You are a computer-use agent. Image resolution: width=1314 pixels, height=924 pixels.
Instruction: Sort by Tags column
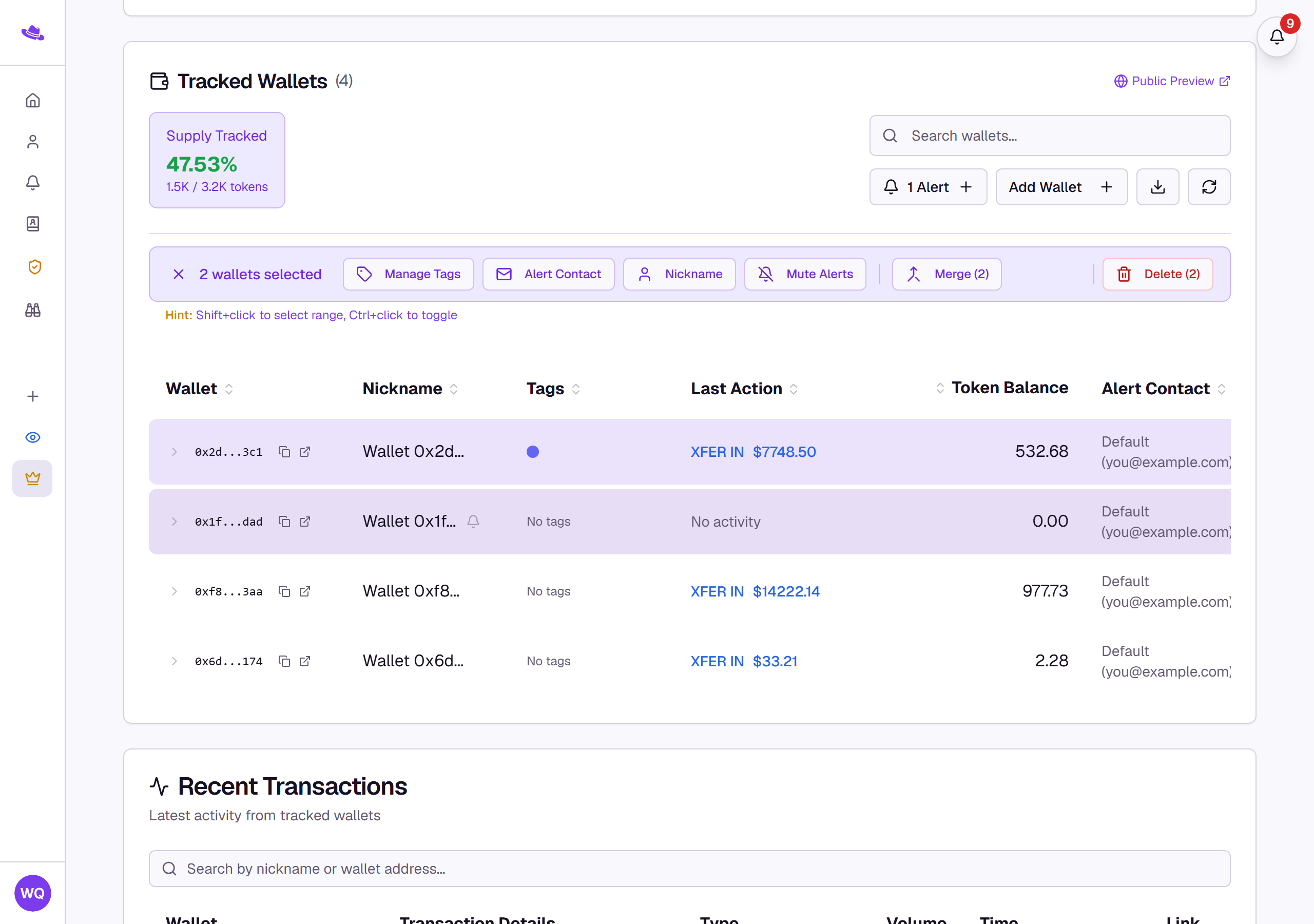[x=553, y=389]
